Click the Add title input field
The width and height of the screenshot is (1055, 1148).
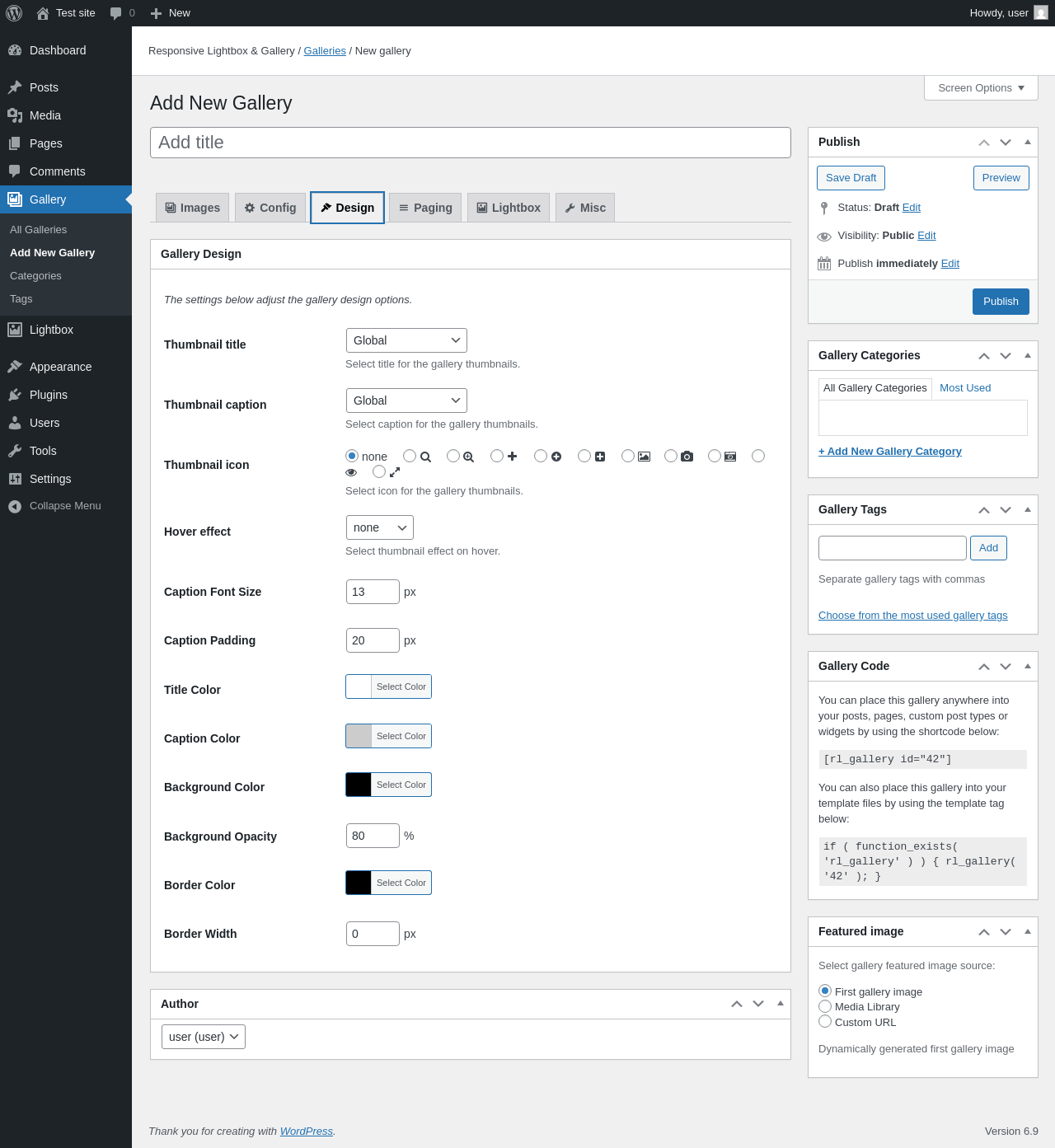pyautogui.click(x=470, y=143)
